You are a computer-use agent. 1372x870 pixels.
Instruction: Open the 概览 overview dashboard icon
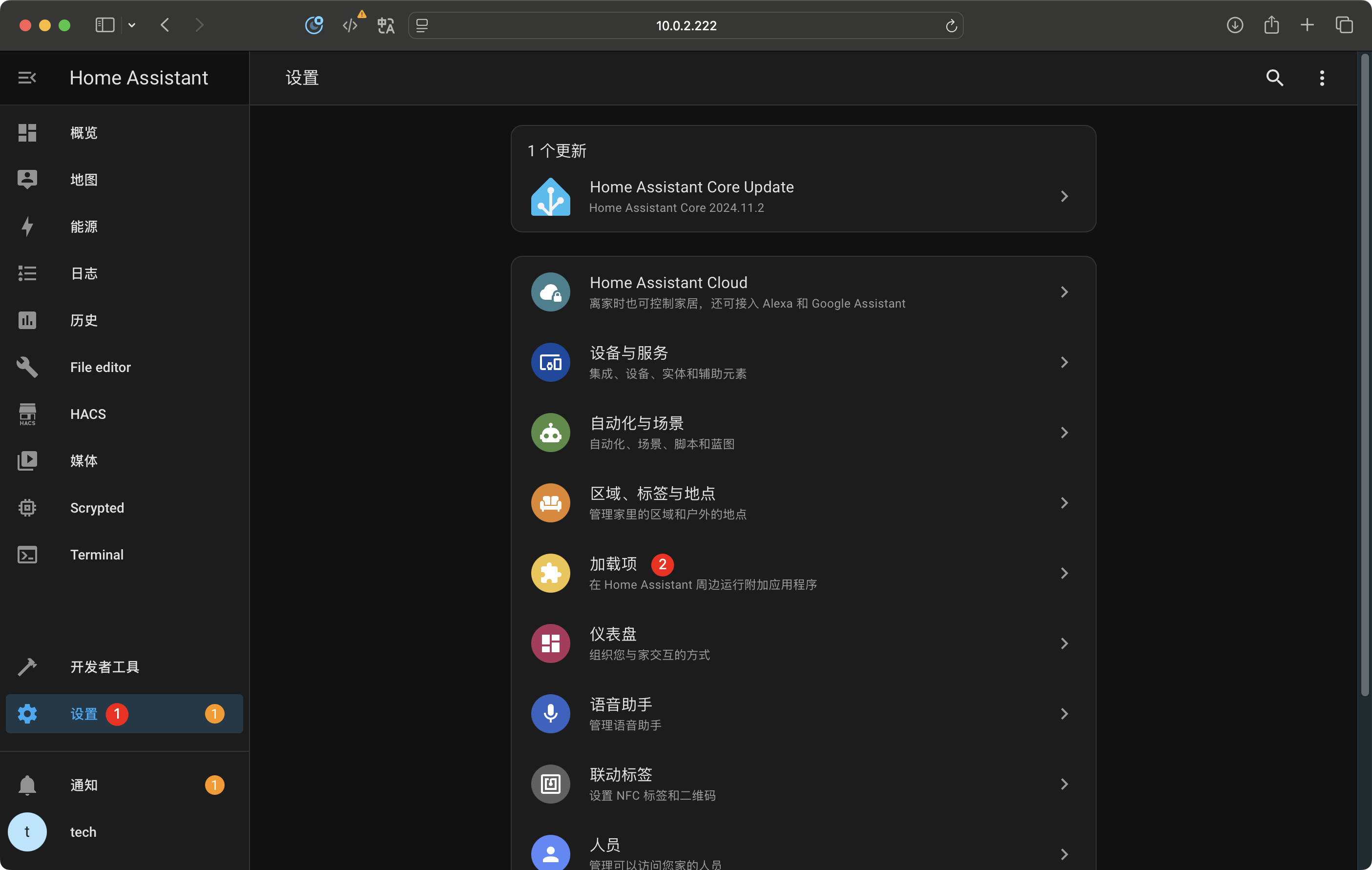point(27,133)
